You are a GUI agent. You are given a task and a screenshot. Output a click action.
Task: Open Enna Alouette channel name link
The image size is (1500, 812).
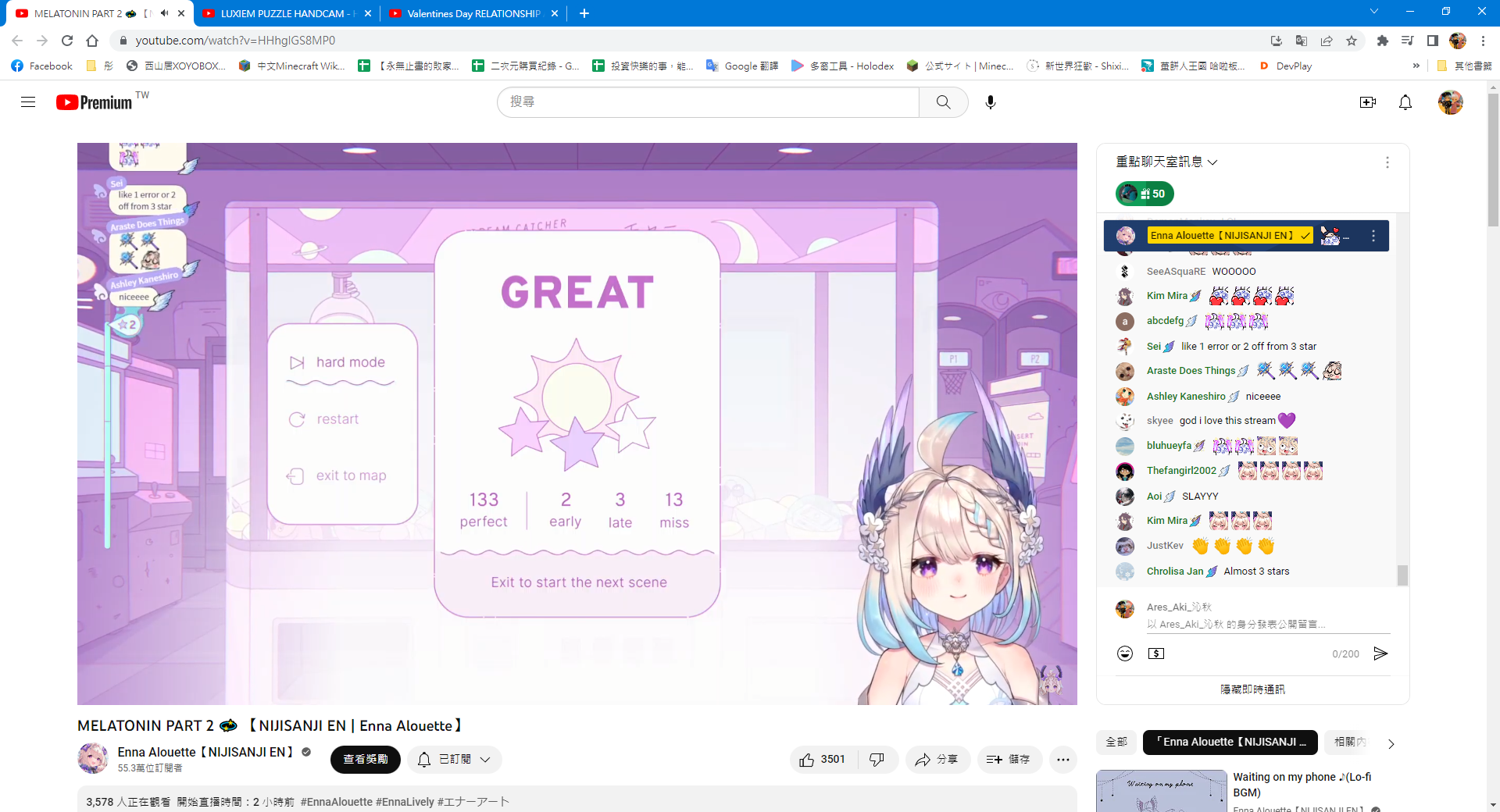pyautogui.click(x=205, y=752)
